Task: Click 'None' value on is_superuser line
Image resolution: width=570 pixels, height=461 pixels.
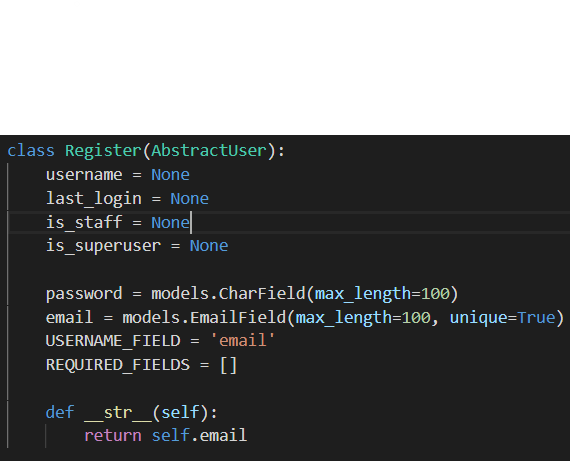Action: (209, 246)
